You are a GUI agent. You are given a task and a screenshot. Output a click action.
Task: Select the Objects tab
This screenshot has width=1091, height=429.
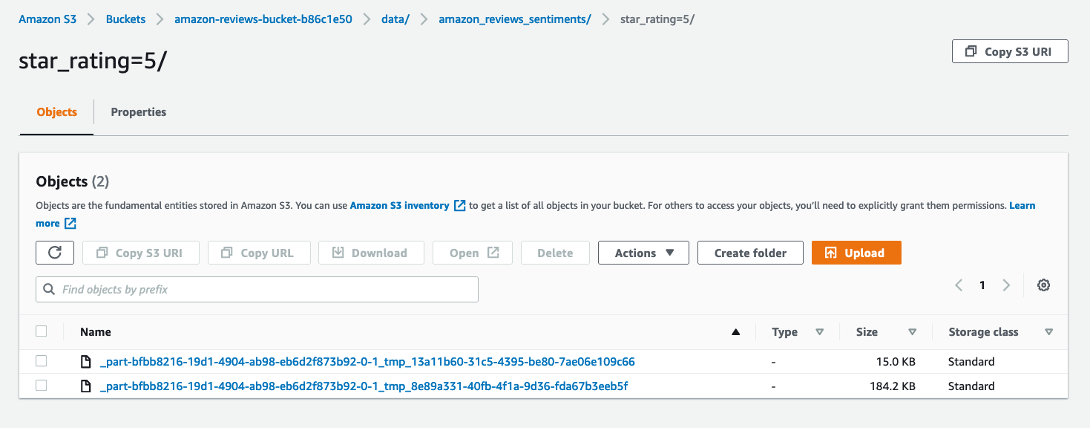[56, 112]
